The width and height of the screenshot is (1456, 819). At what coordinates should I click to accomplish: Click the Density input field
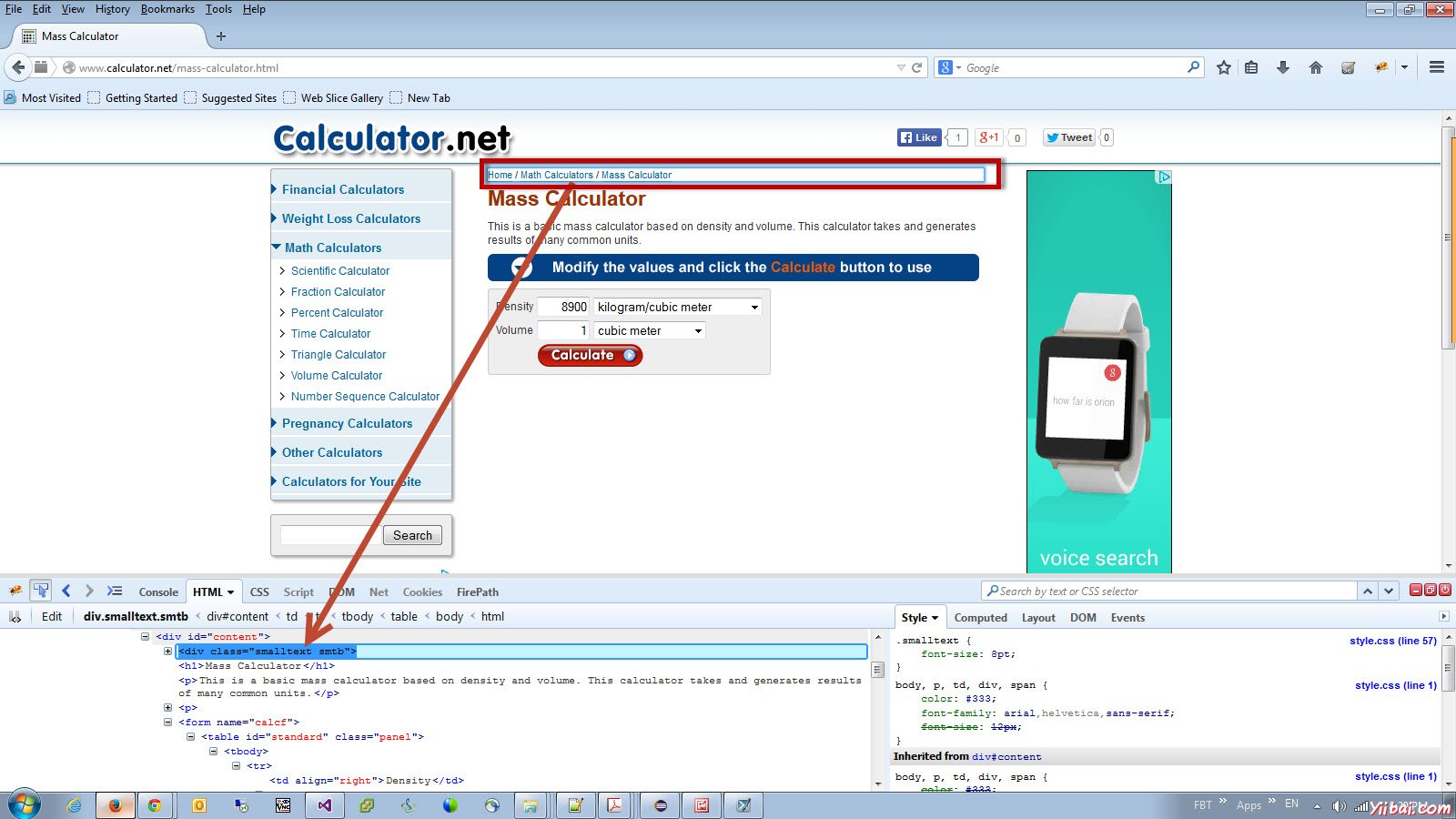562,307
